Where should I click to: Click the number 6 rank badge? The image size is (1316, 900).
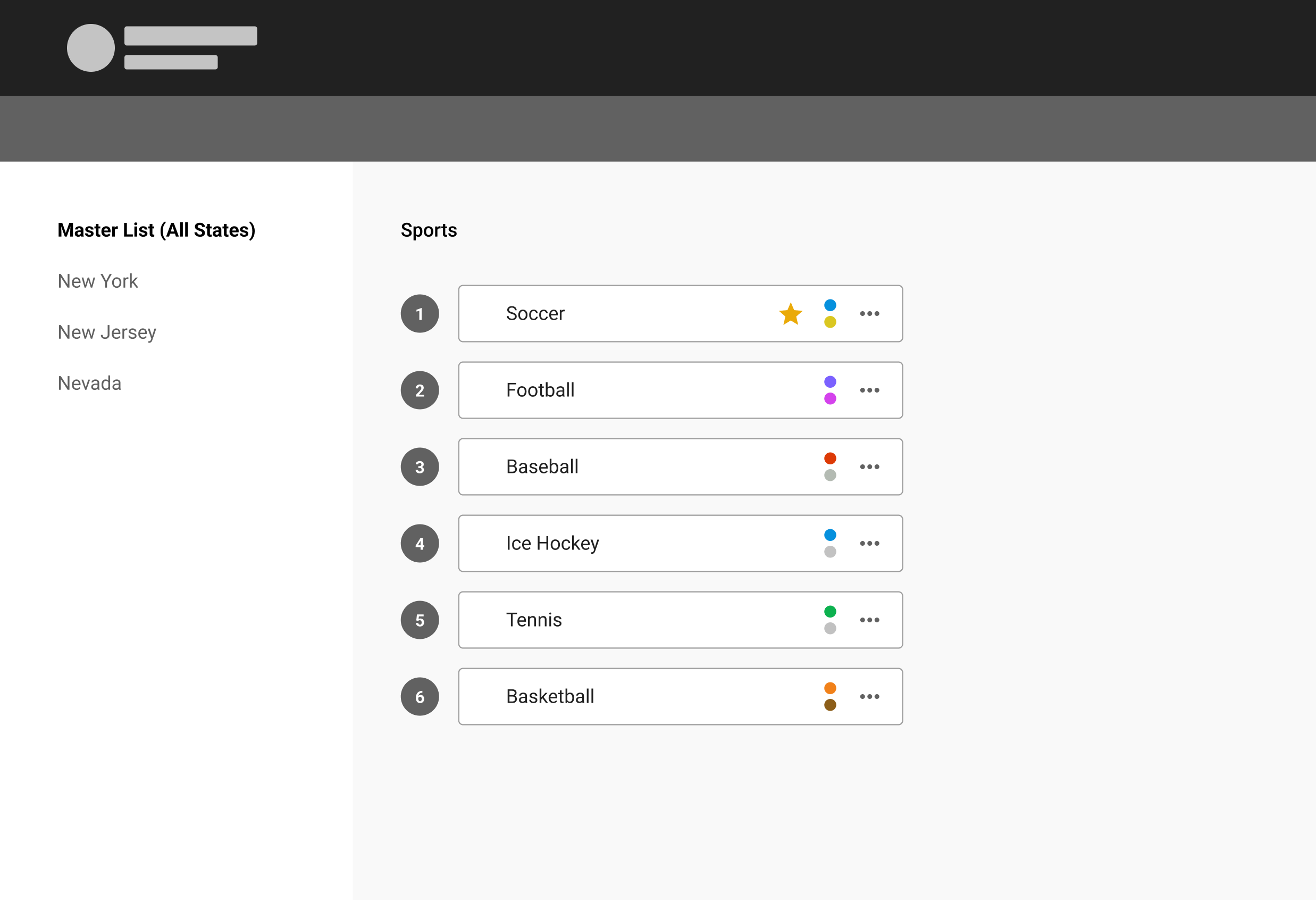(x=420, y=696)
